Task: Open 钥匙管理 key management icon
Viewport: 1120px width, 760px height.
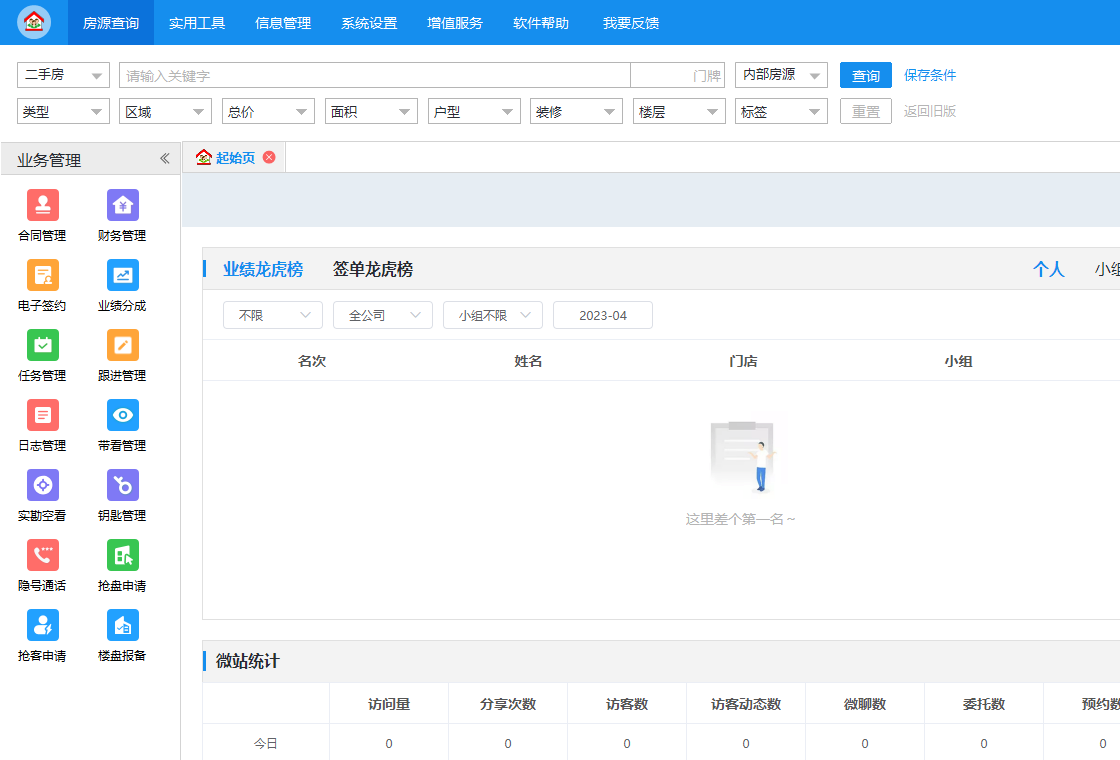Action: click(123, 486)
